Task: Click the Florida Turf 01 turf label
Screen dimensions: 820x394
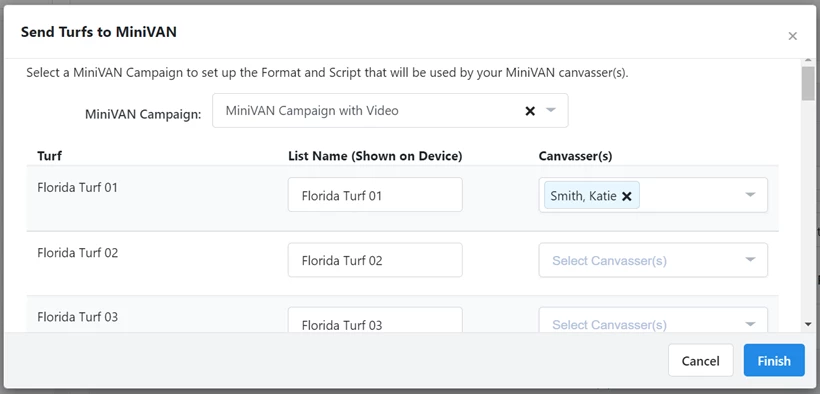Action: point(77,187)
